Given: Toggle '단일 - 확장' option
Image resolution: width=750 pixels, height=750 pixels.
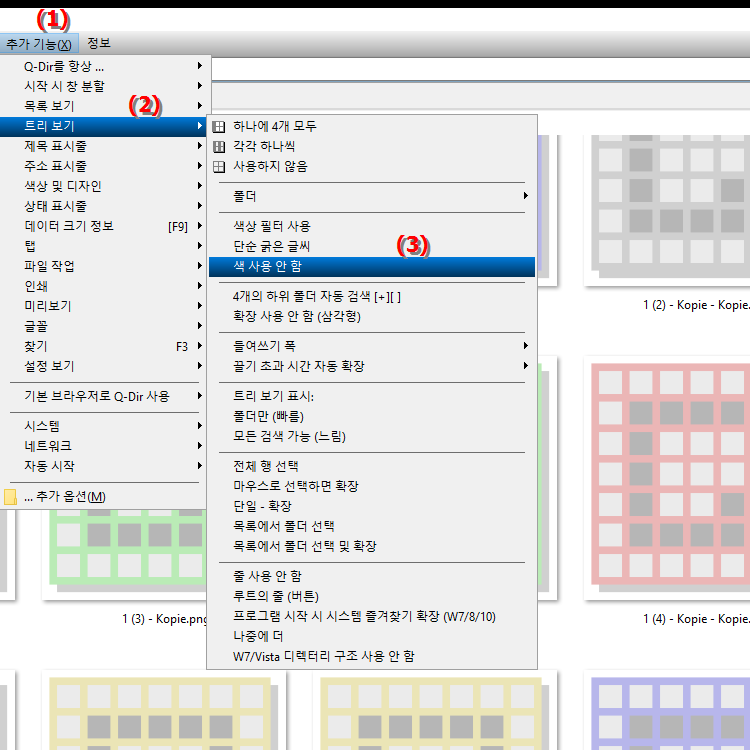Looking at the screenshot, I should coord(372,506).
